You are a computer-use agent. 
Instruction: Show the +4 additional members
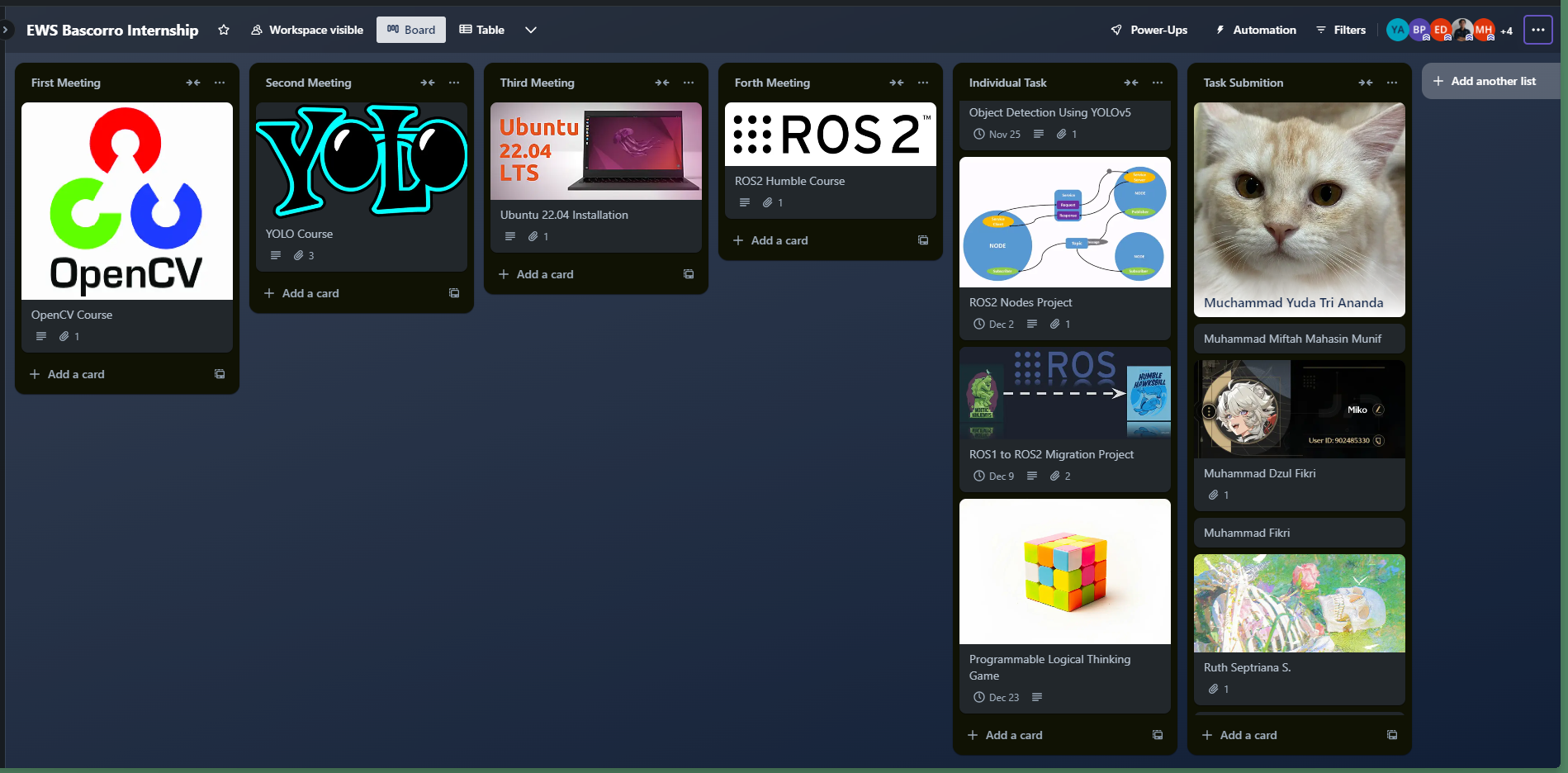pos(1507,31)
